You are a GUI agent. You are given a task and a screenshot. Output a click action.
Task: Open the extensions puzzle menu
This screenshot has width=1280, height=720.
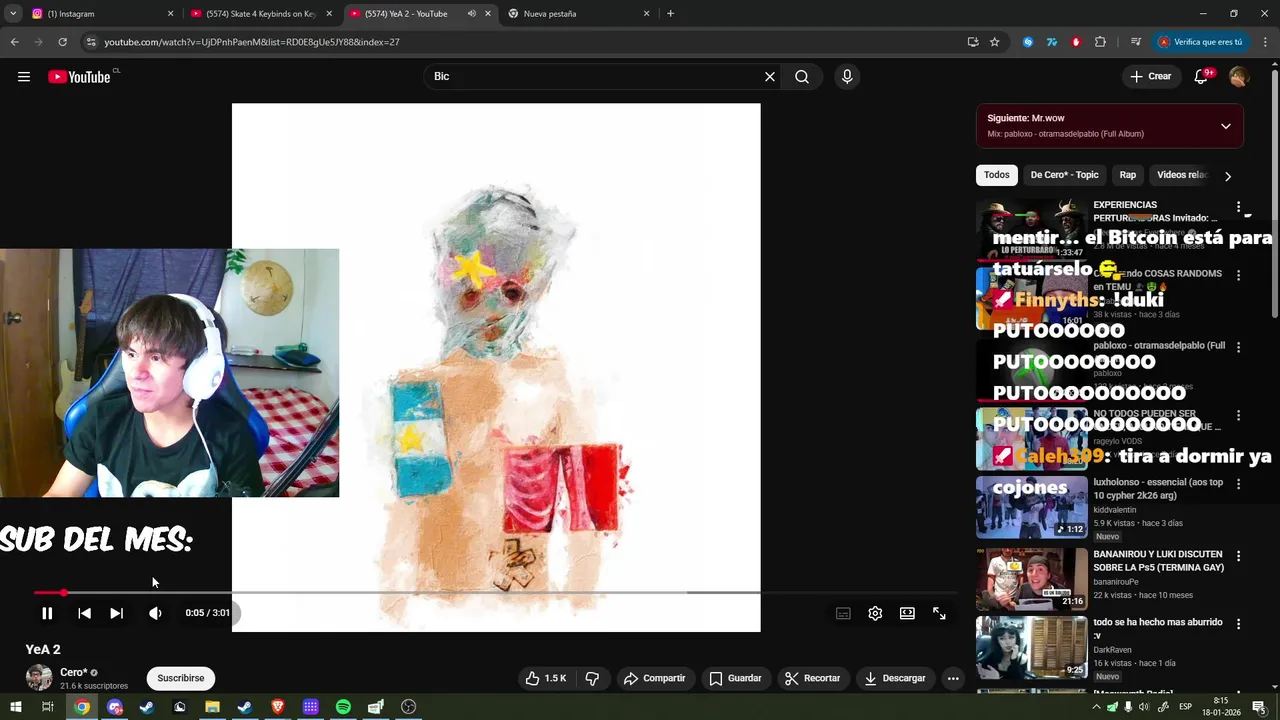click(1100, 42)
